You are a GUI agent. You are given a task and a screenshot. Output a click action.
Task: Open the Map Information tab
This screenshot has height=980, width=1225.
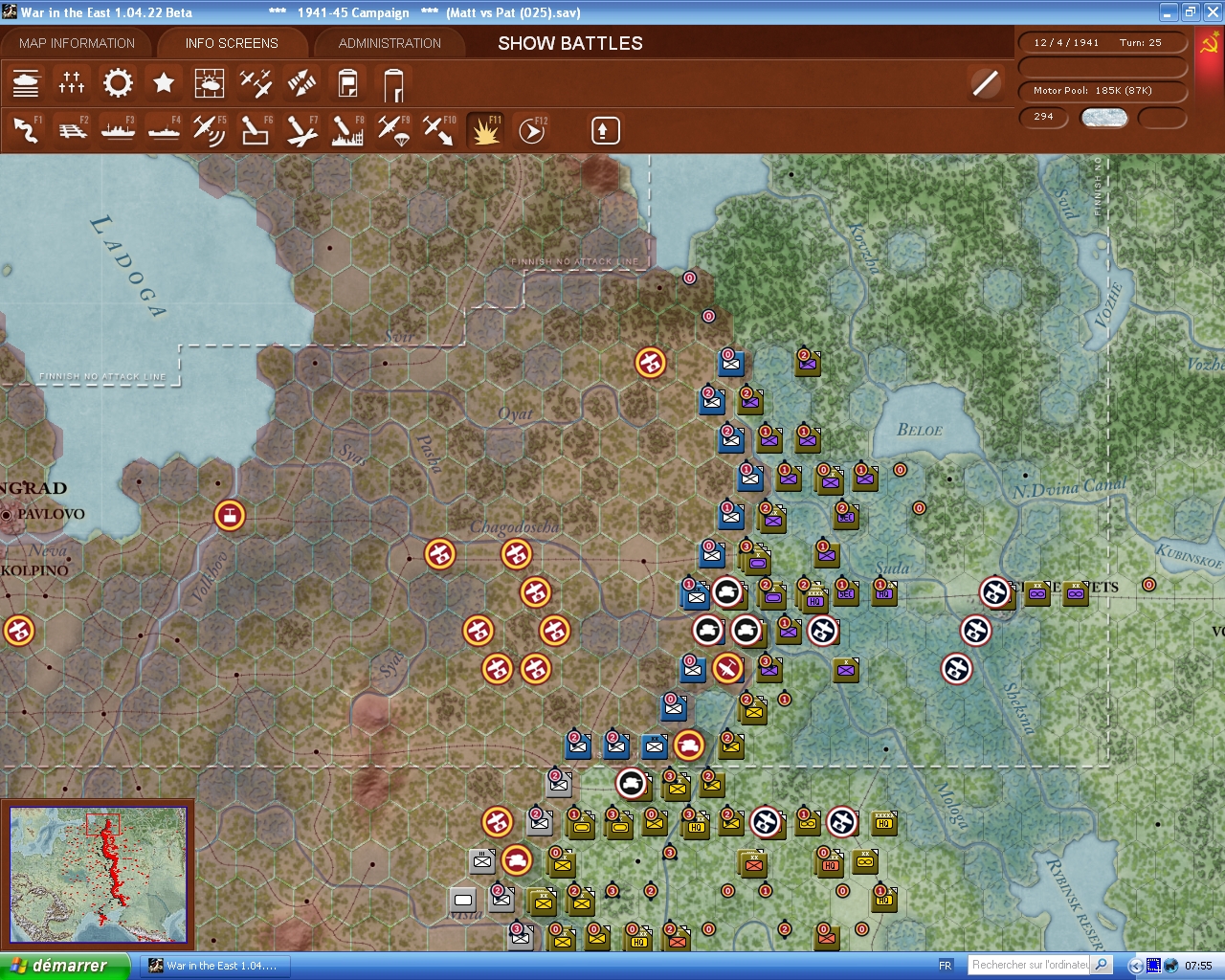(77, 43)
